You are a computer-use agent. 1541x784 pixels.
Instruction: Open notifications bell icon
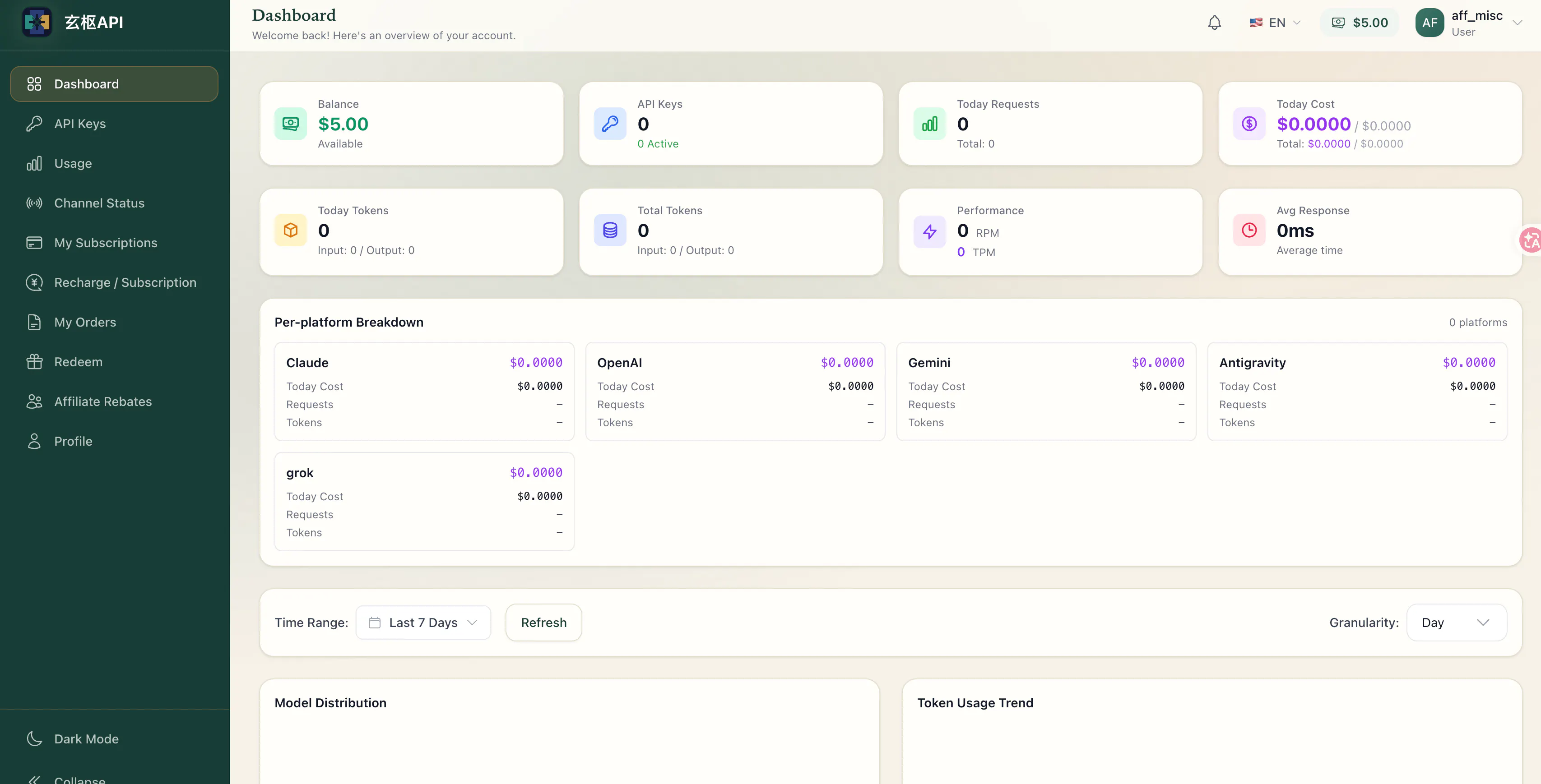1214,23
